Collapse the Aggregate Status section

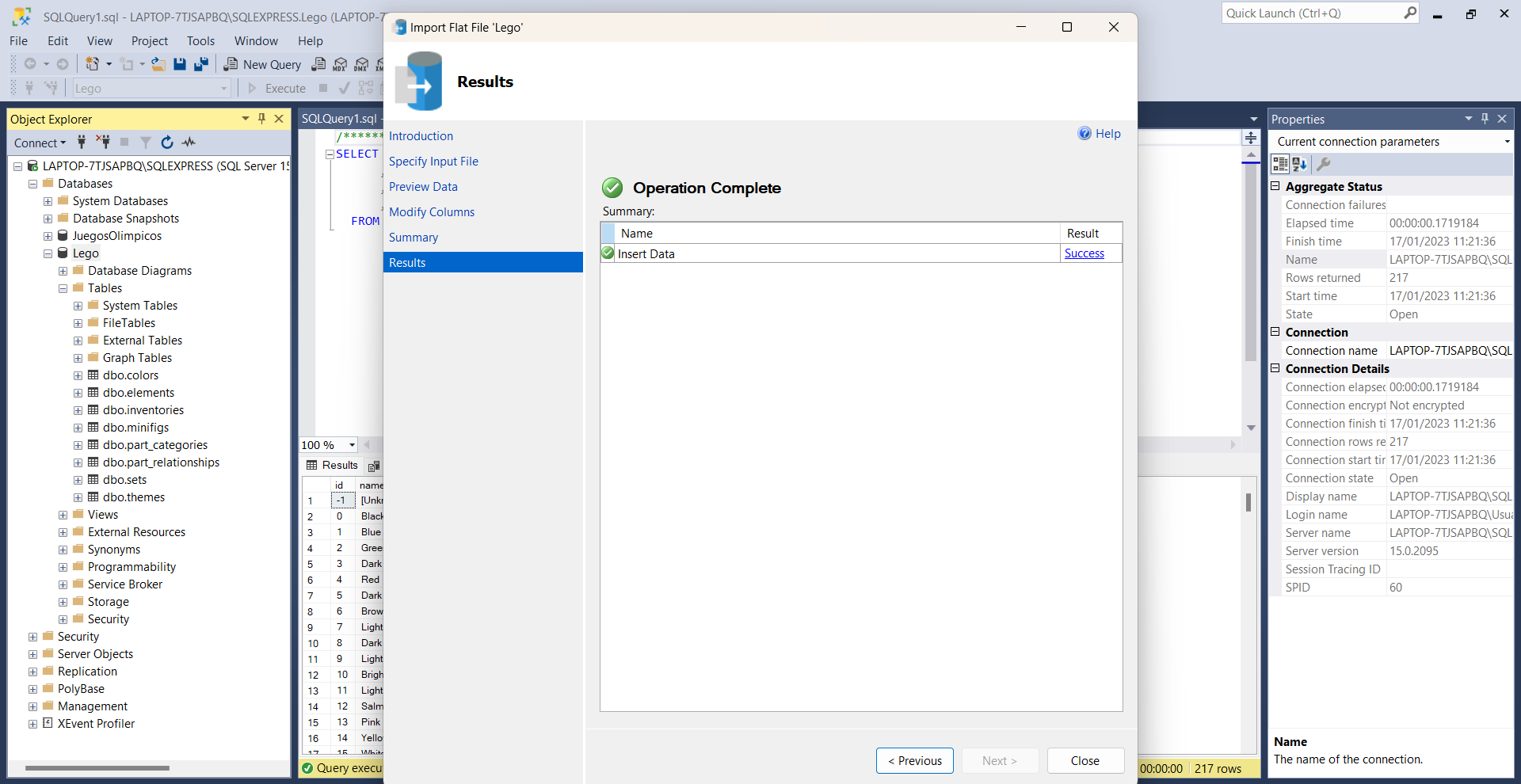(x=1275, y=186)
